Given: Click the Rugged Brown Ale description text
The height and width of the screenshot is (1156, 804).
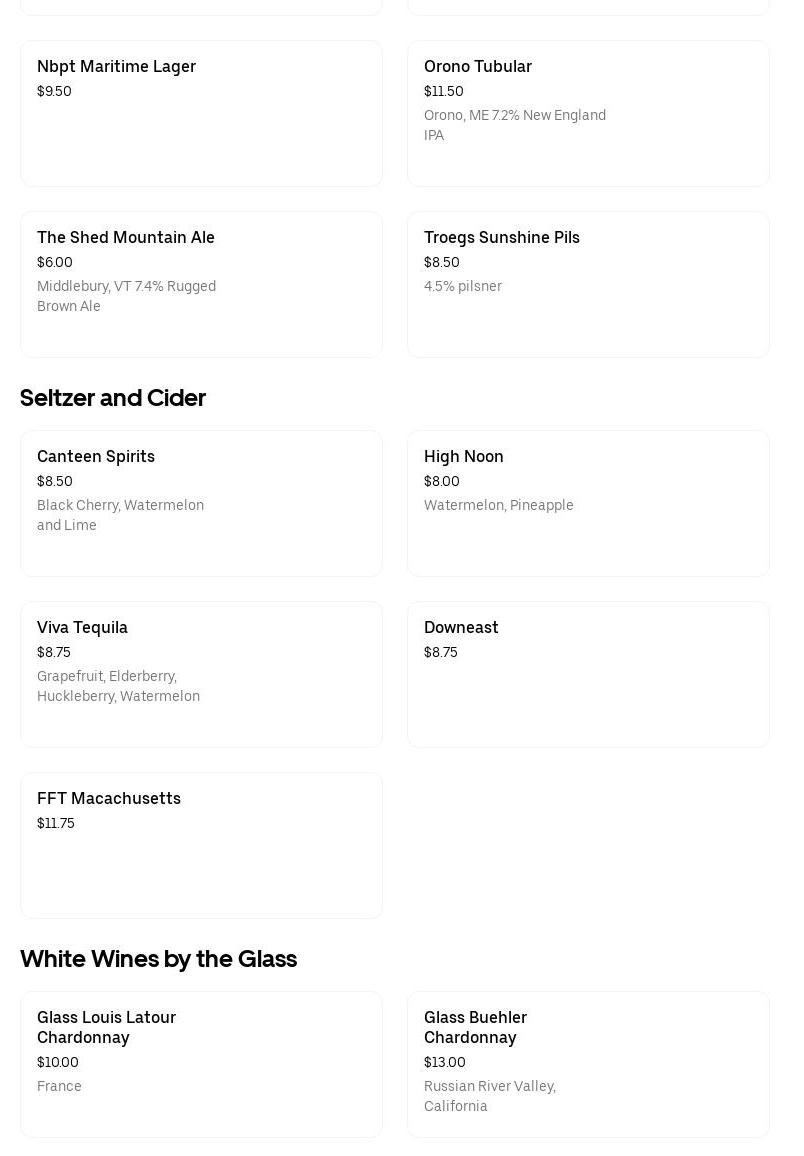Looking at the screenshot, I should click(126, 296).
